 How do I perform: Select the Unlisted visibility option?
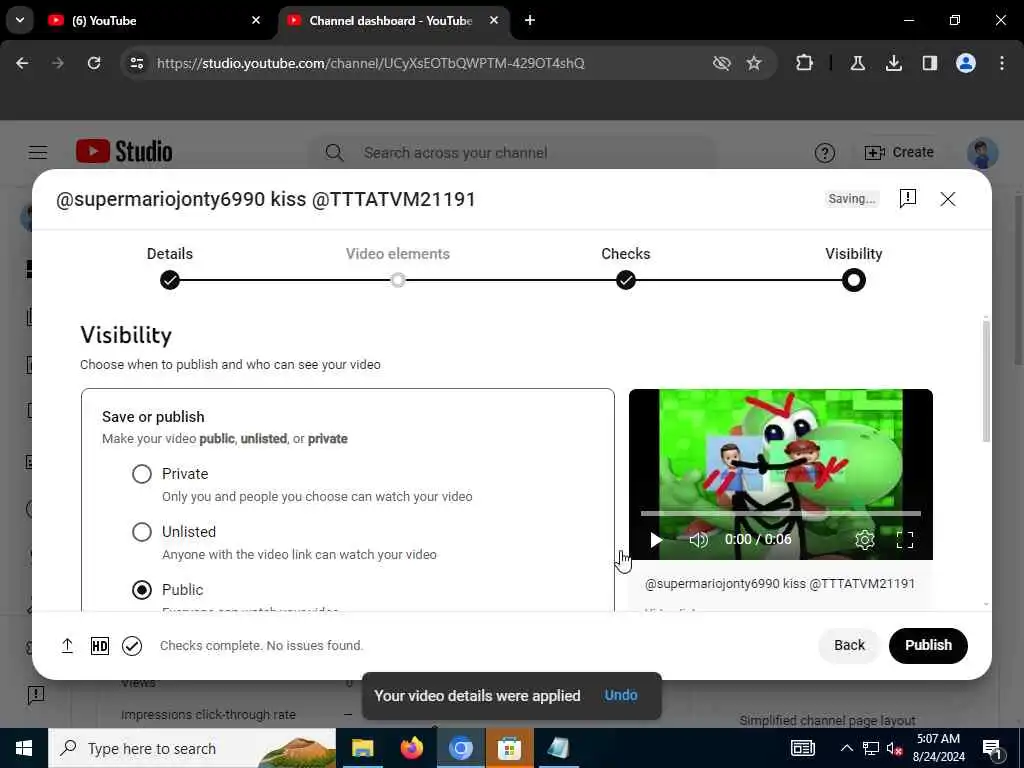142,532
